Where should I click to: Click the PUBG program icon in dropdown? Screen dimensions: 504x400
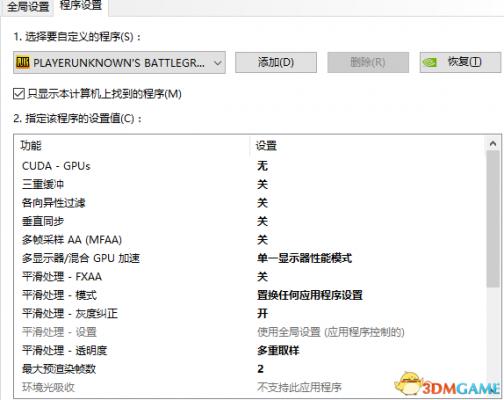[23, 62]
